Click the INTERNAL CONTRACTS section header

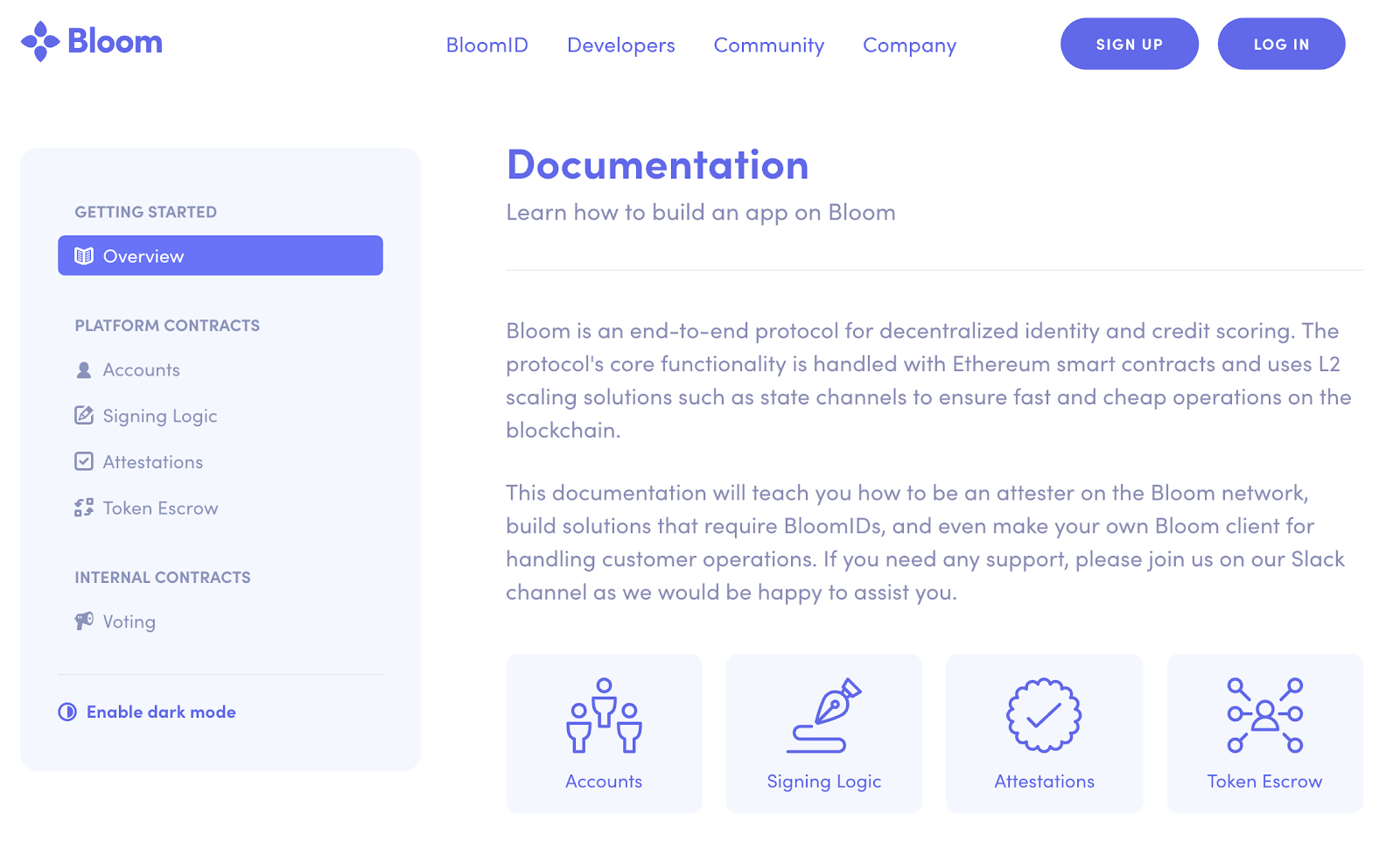[163, 578]
